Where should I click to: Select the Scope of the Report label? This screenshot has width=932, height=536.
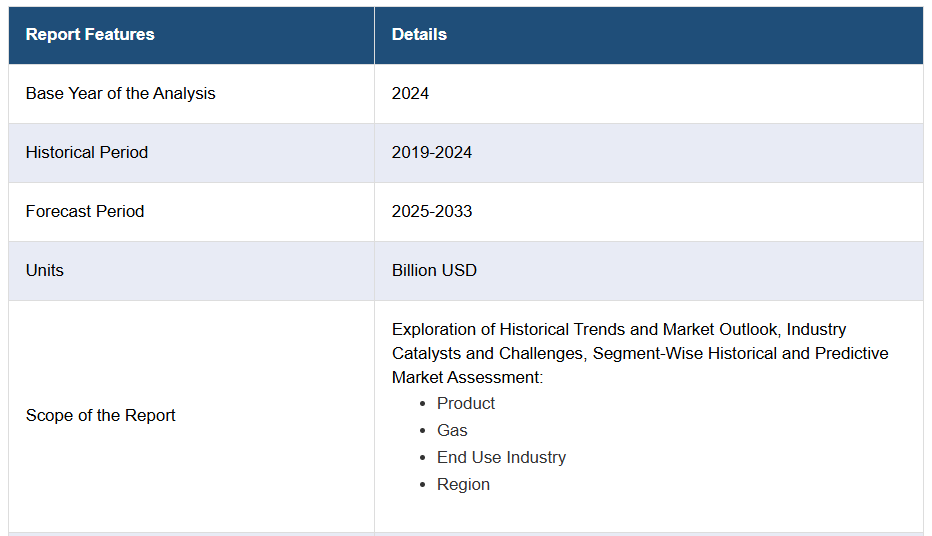point(100,415)
